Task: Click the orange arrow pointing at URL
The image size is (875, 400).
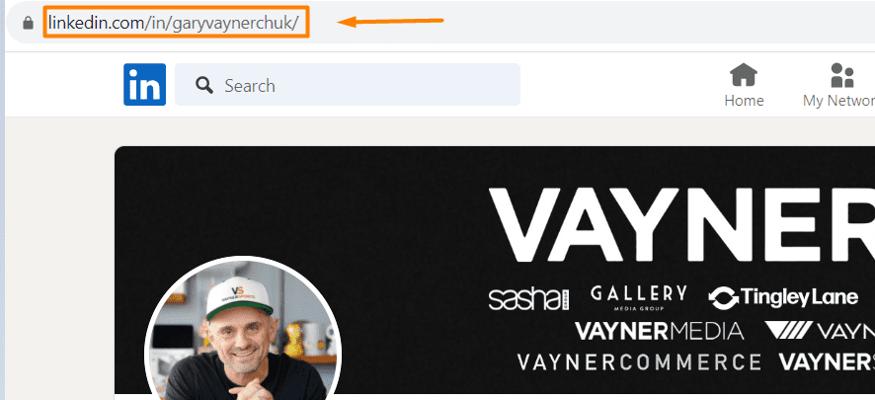Action: (390, 22)
